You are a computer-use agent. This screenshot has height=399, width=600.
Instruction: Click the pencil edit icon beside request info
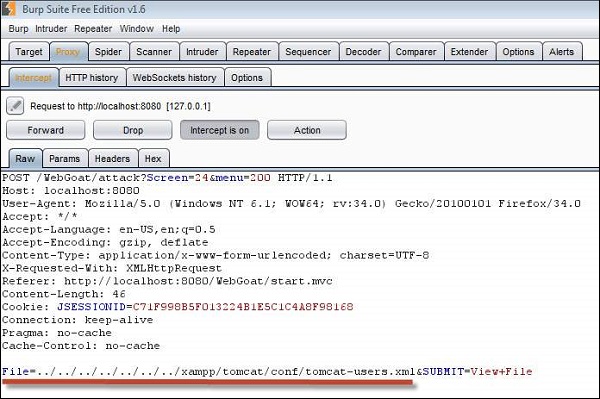[15, 106]
